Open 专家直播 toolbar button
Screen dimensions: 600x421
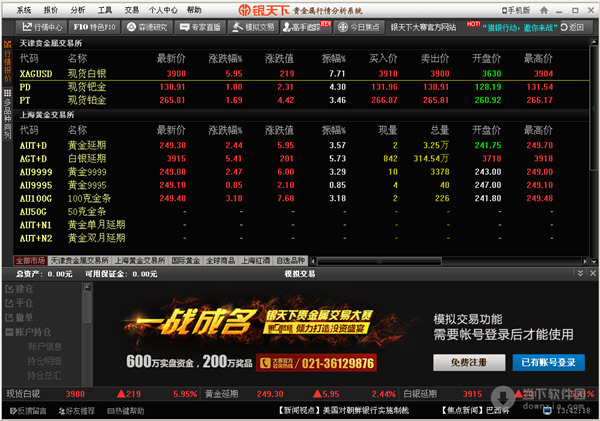pos(200,27)
